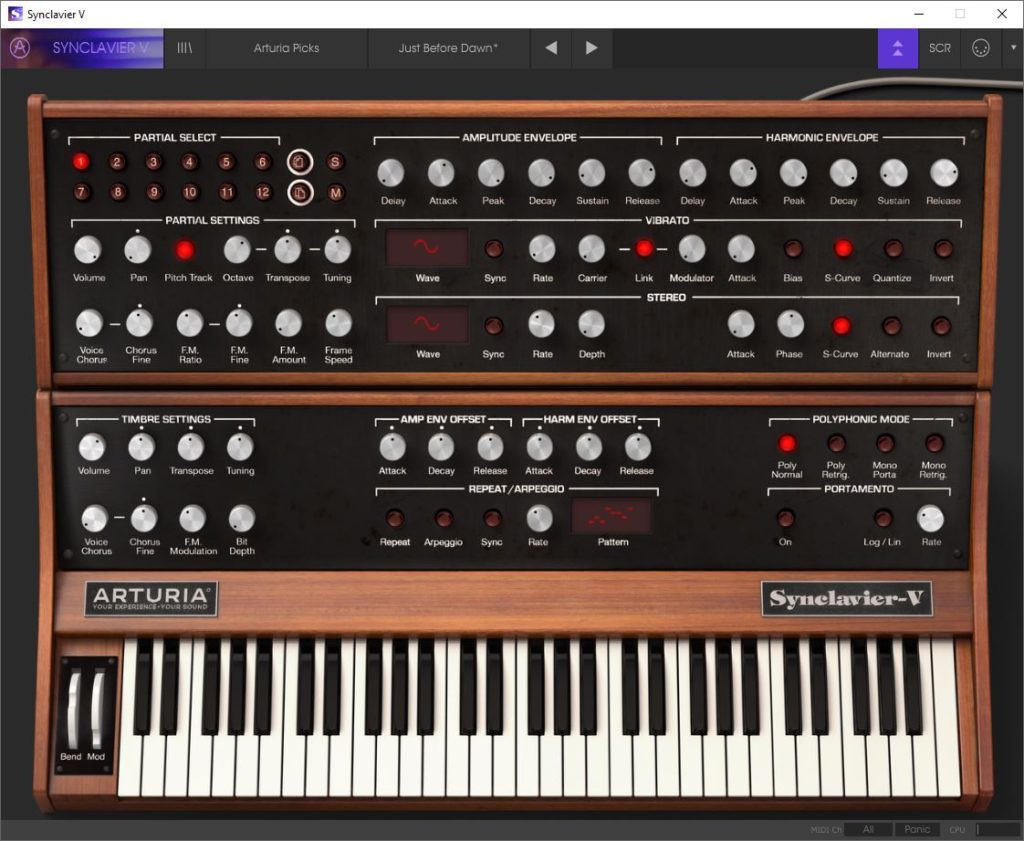Click the Arturia logo menu icon
The height and width of the screenshot is (841, 1024).
pos(20,48)
